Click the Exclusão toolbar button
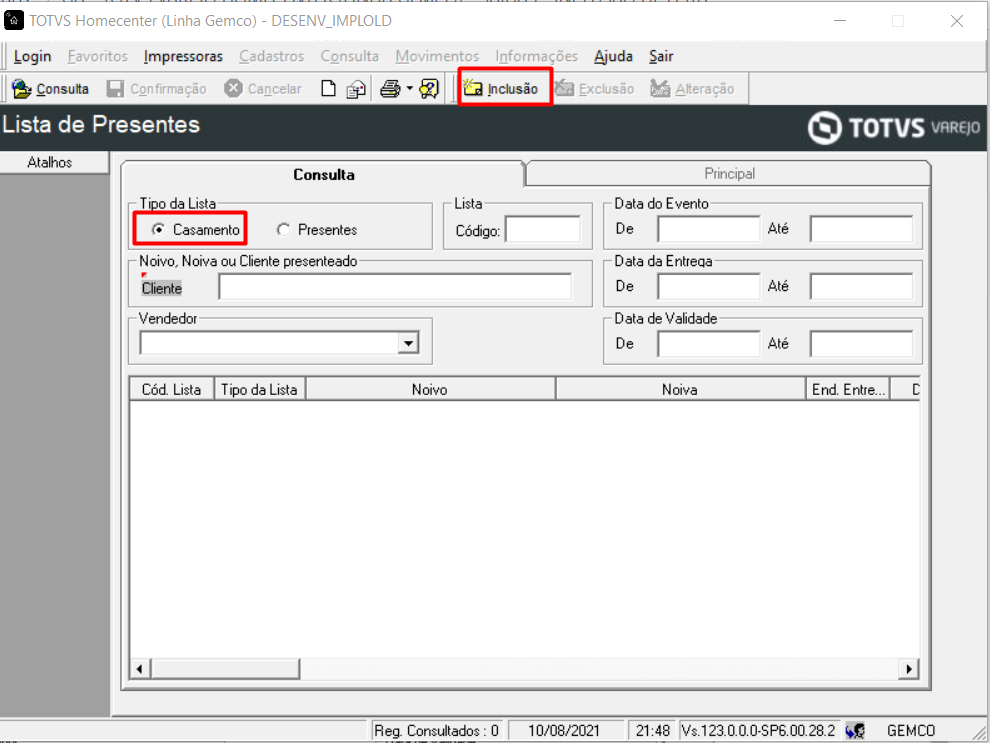The width and height of the screenshot is (990, 743). [594, 89]
